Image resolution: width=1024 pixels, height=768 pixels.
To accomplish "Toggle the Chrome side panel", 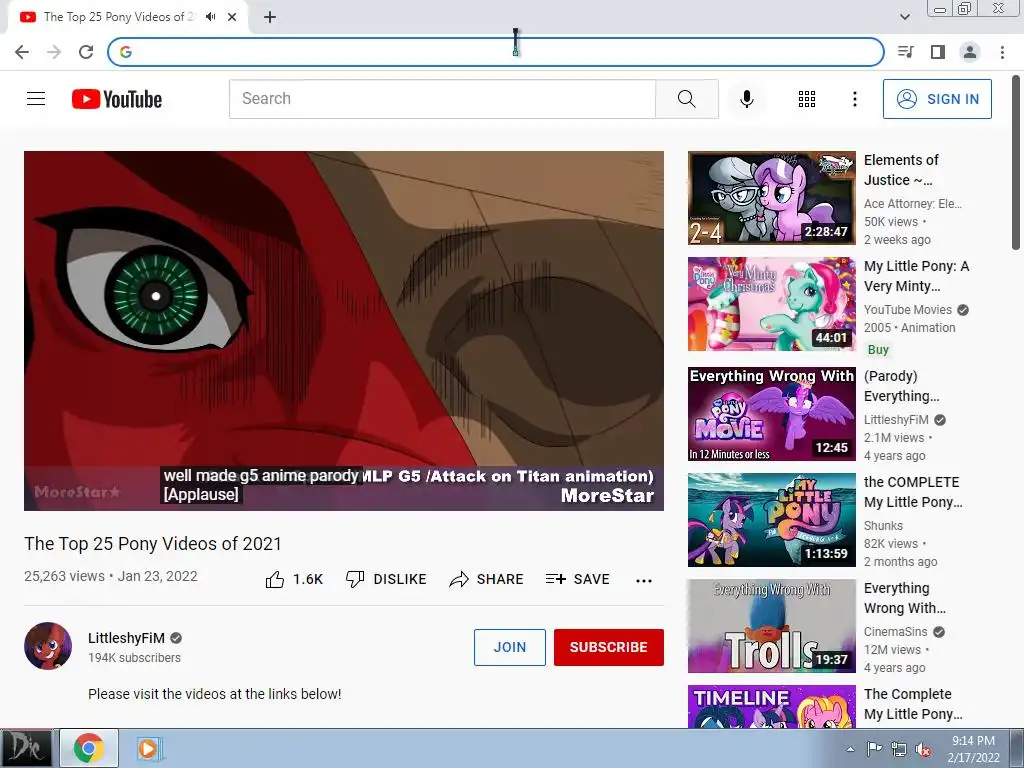I will click(x=938, y=52).
